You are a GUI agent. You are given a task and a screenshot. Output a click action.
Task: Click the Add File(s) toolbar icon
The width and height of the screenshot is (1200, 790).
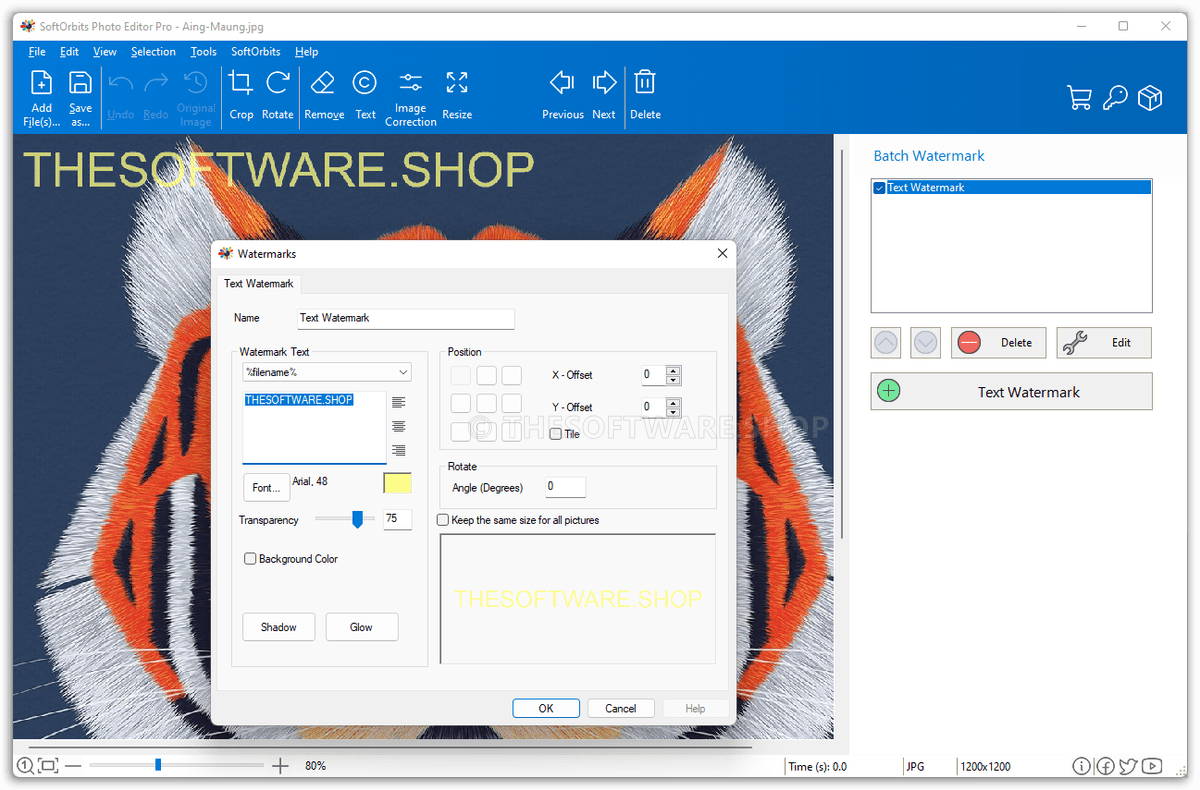(41, 98)
